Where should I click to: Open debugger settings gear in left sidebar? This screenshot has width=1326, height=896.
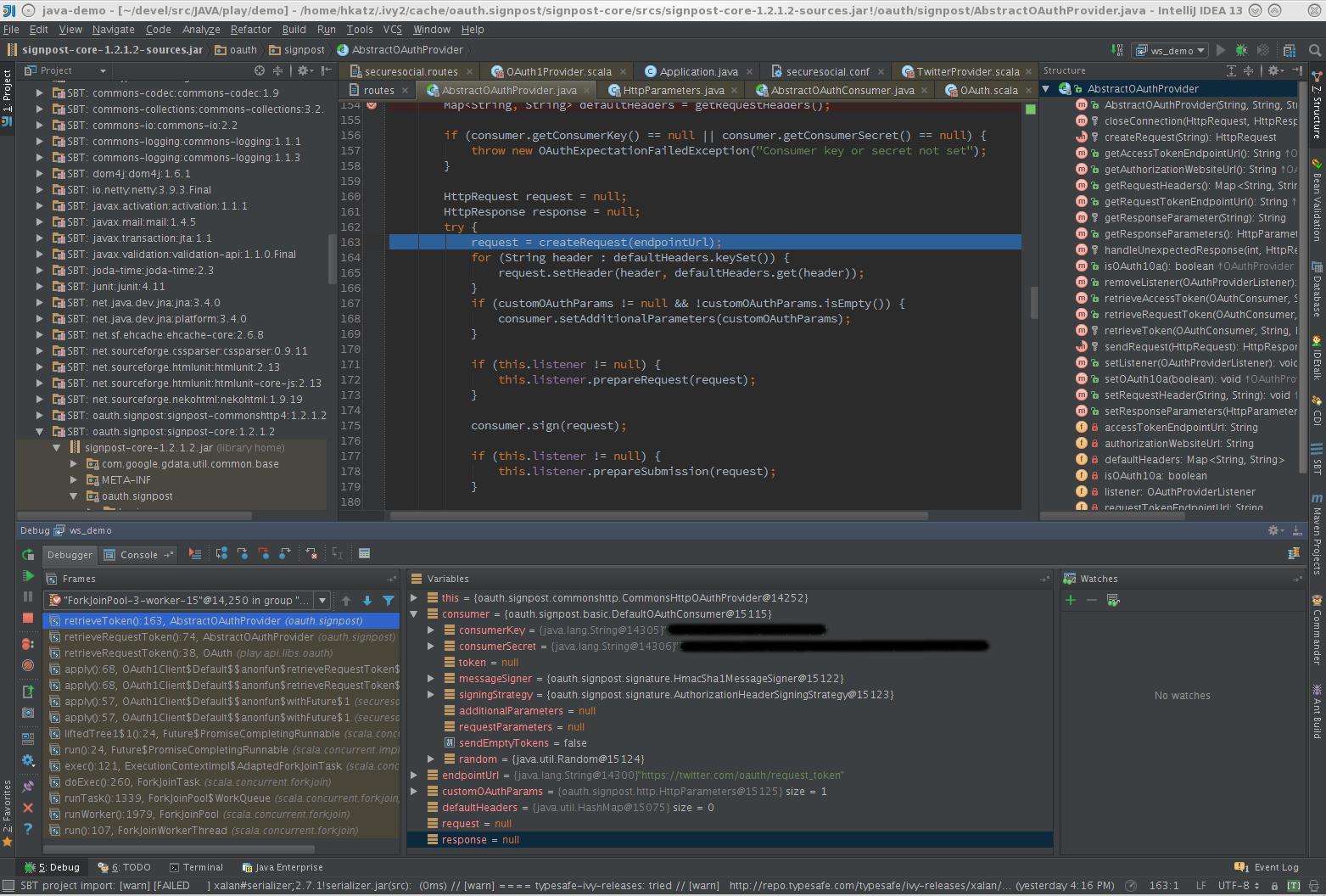click(28, 761)
